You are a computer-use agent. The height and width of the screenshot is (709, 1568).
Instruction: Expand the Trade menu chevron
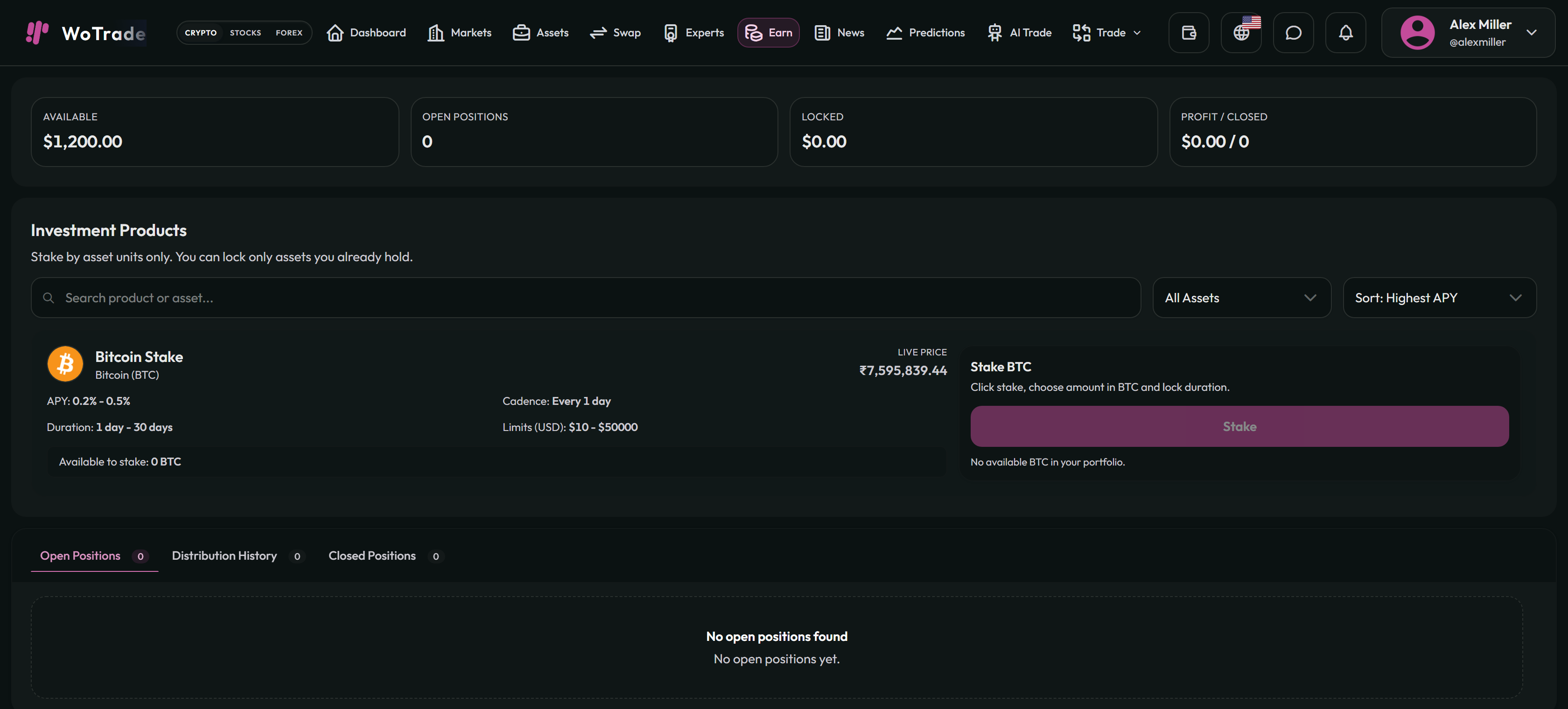1137,33
